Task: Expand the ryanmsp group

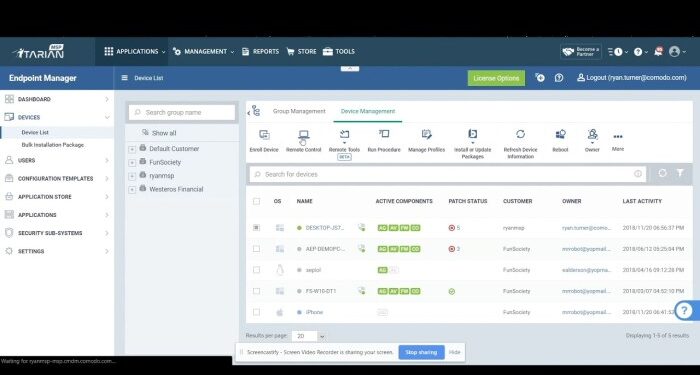Action: 132,176
